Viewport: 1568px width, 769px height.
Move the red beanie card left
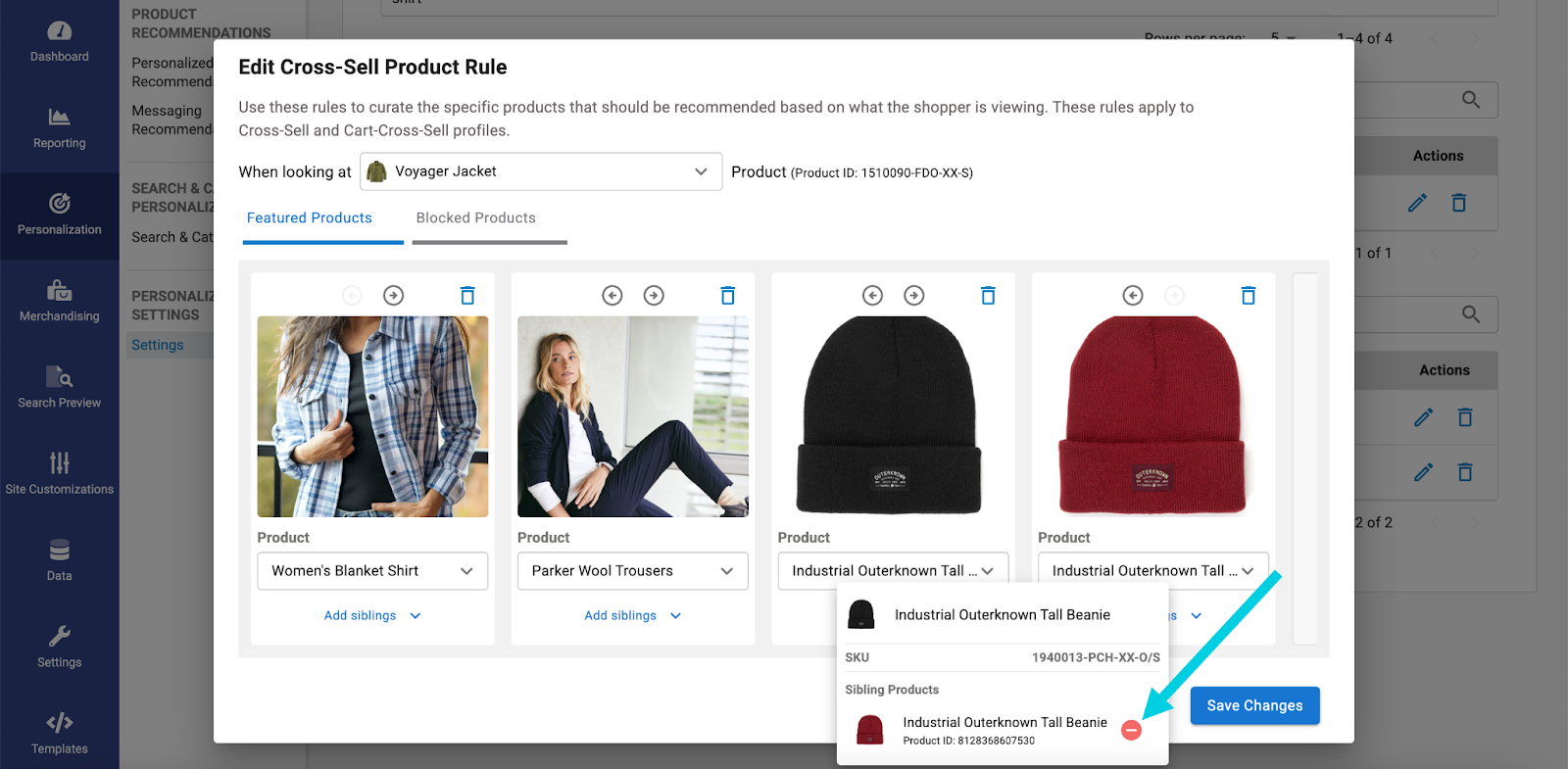[1133, 295]
